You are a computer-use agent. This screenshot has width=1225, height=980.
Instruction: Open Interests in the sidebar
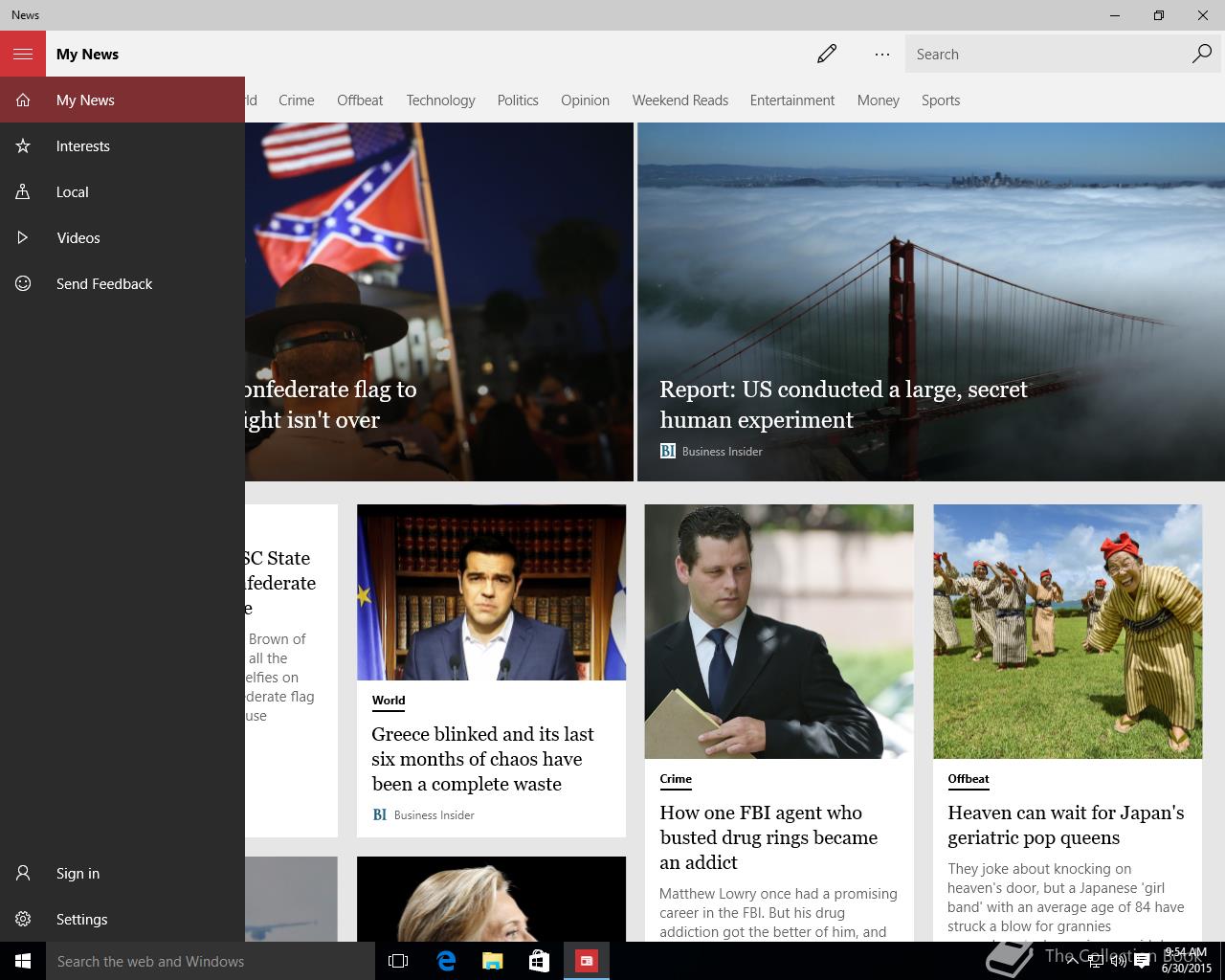[x=122, y=145]
